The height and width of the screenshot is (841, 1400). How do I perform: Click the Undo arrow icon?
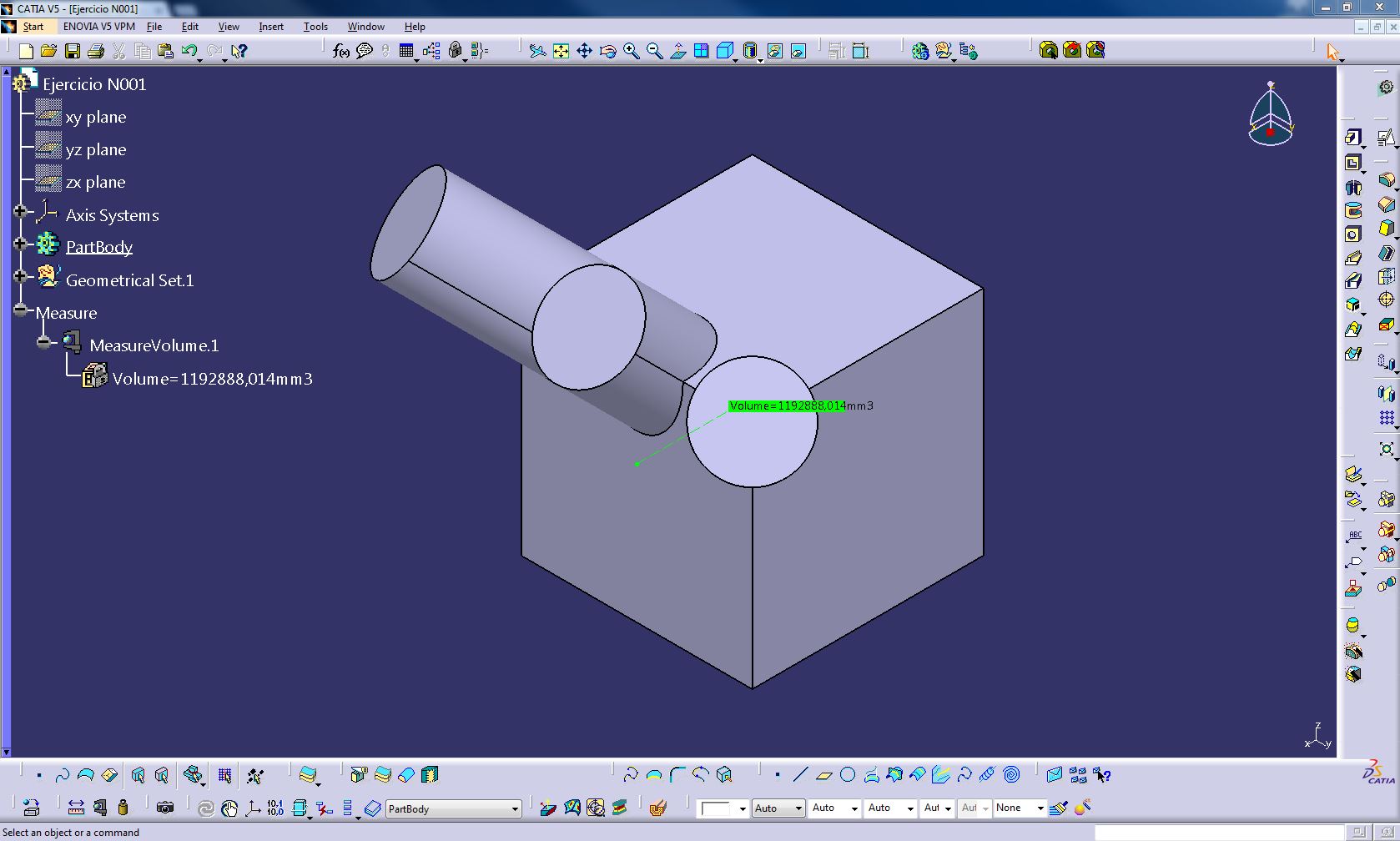point(189,52)
